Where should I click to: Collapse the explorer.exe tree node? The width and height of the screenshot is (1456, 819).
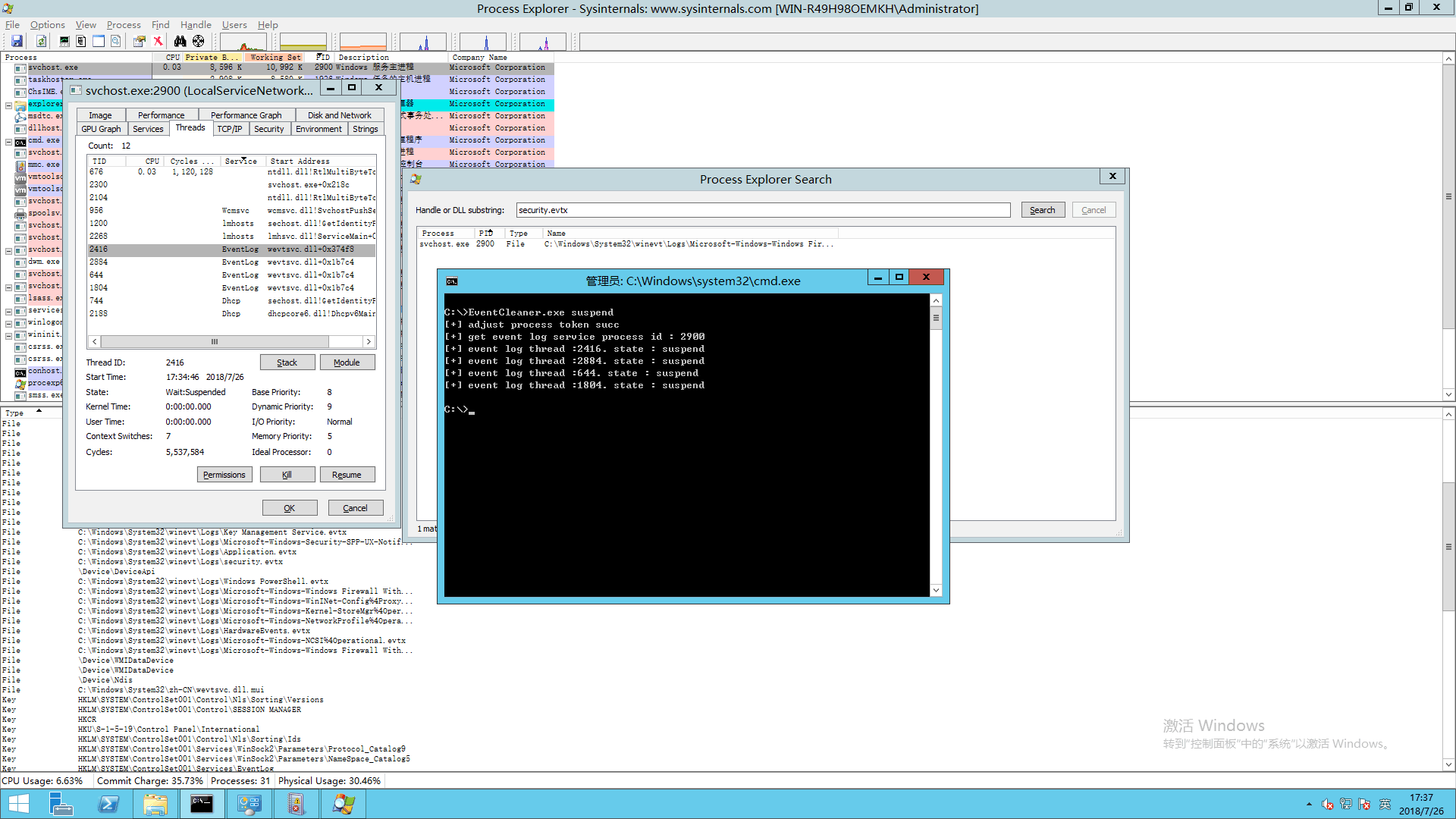(x=8, y=105)
